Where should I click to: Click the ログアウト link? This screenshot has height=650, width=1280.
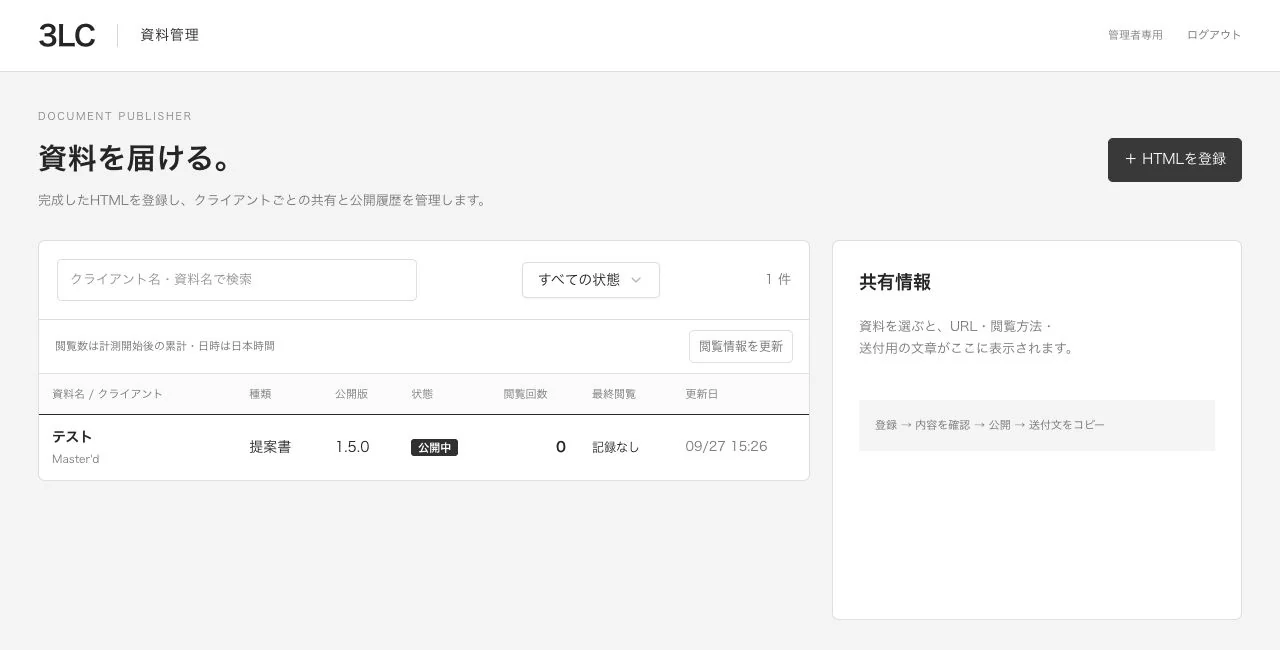click(x=1214, y=35)
